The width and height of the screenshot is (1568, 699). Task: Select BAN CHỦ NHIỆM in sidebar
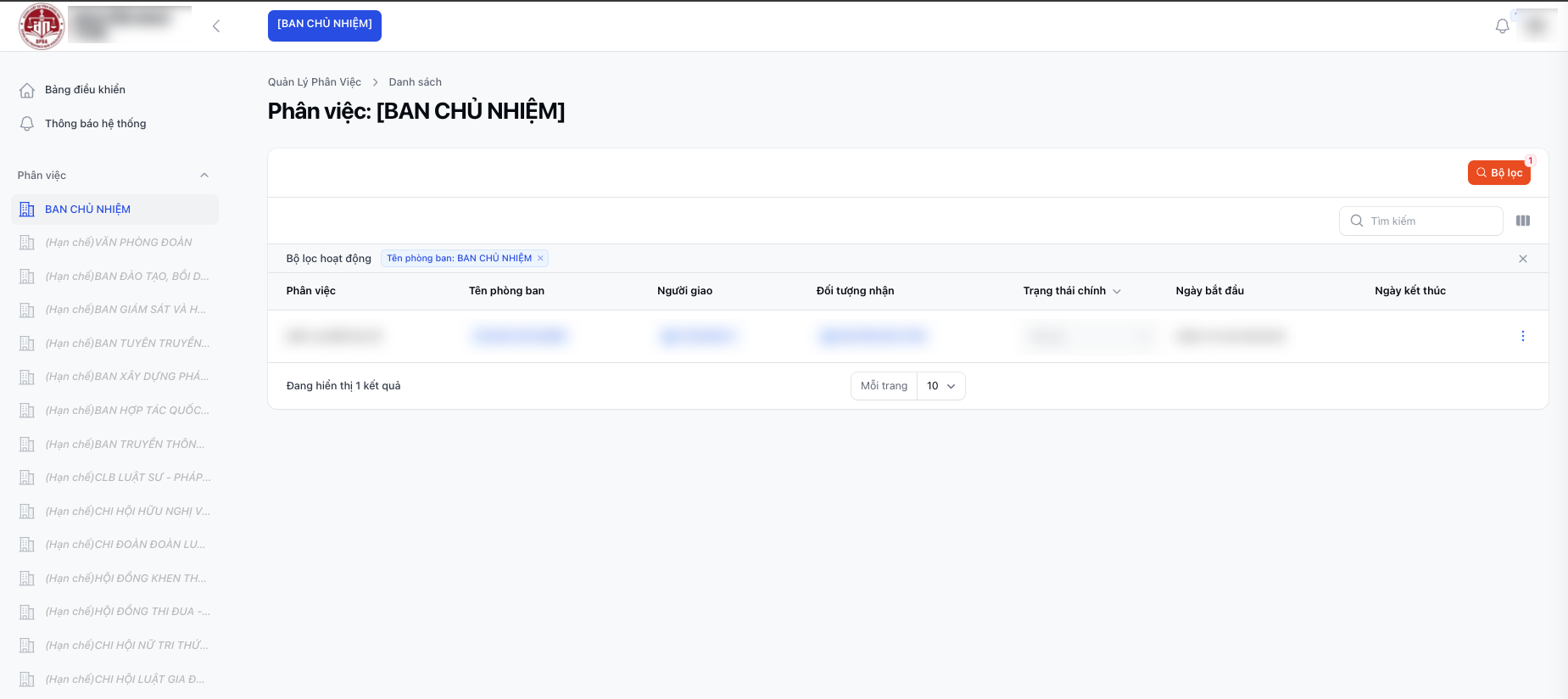coord(88,210)
